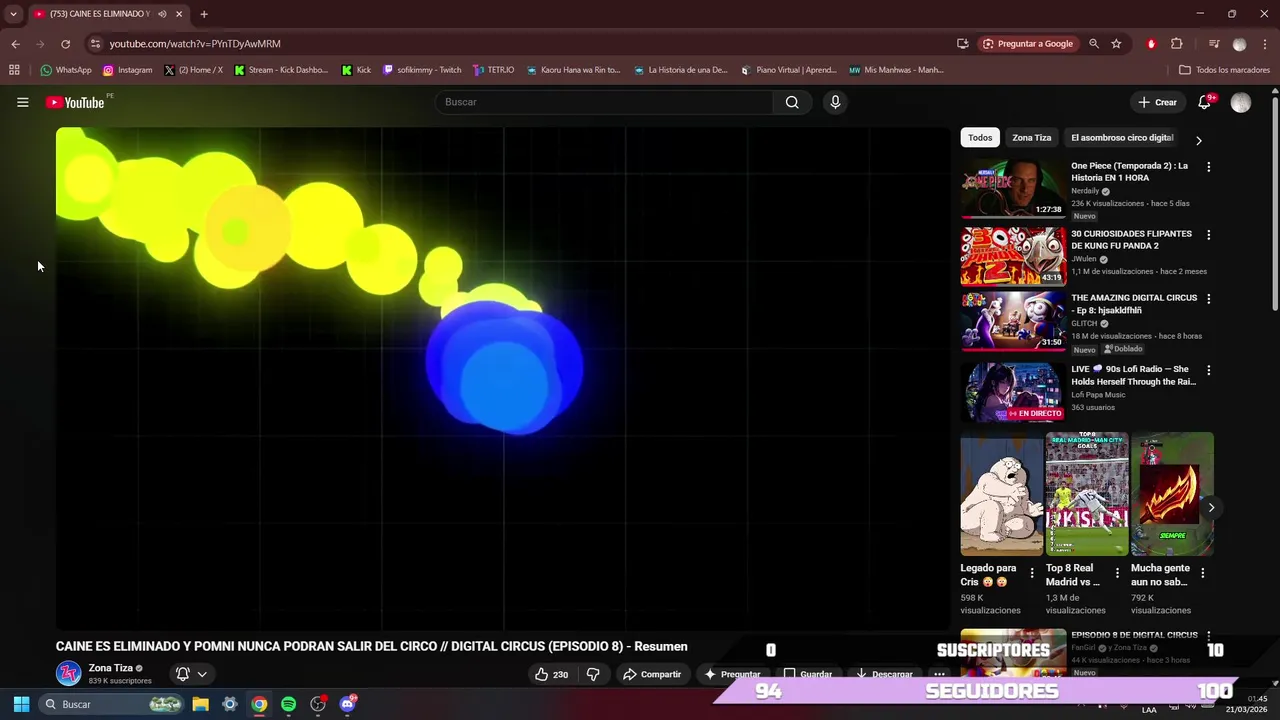This screenshot has height=720, width=1280.
Task: Open Kick bookmark link
Action: (x=356, y=70)
